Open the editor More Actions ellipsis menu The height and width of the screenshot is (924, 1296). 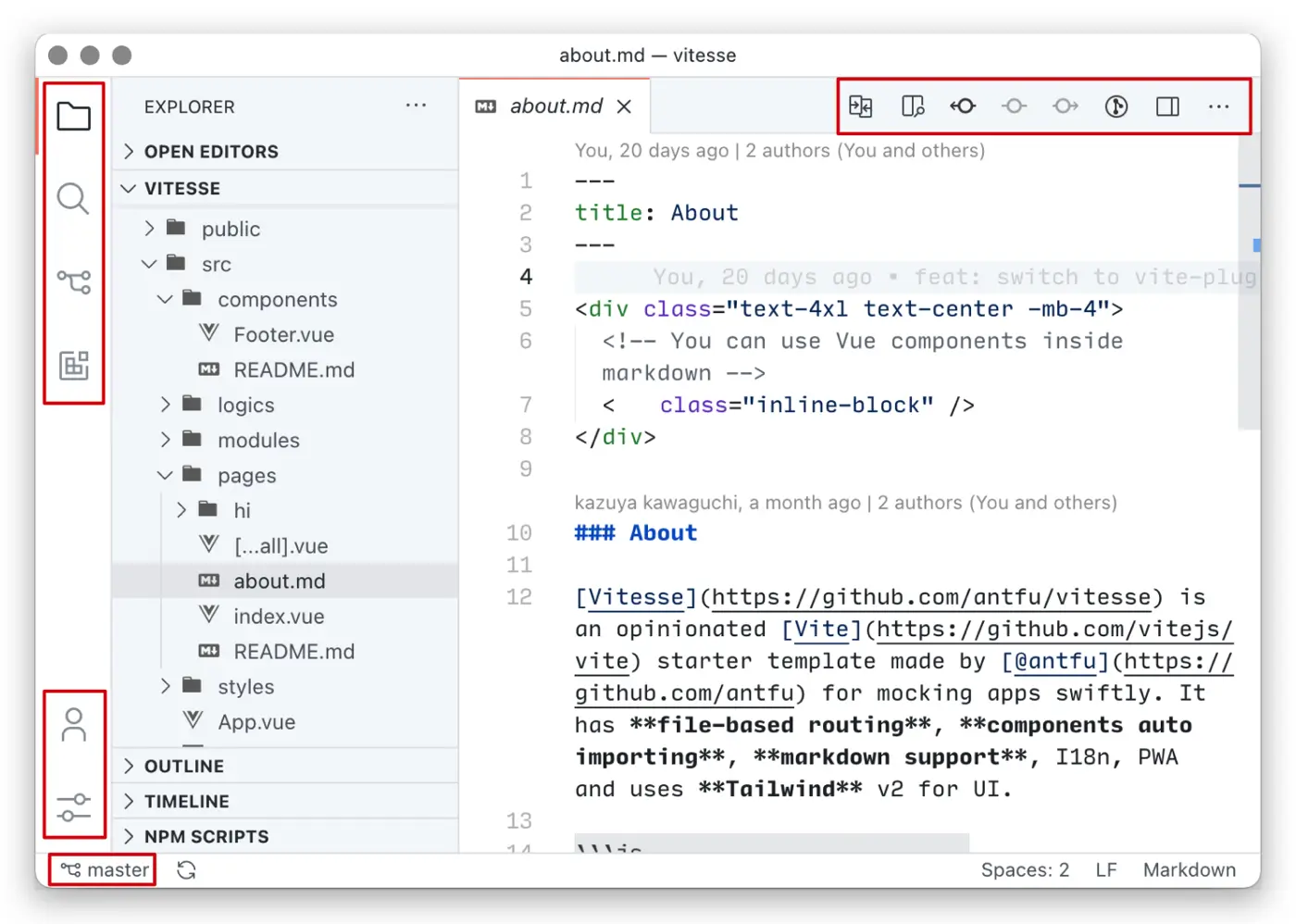point(1218,106)
